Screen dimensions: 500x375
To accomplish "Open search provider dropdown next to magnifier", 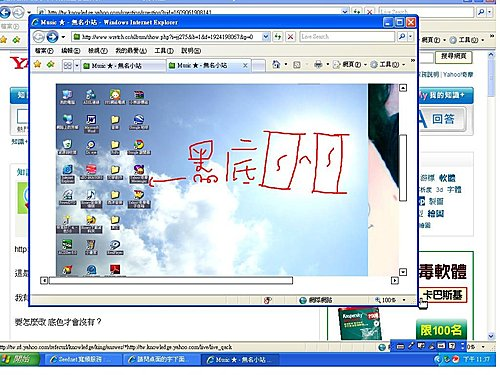I will [x=411, y=36].
